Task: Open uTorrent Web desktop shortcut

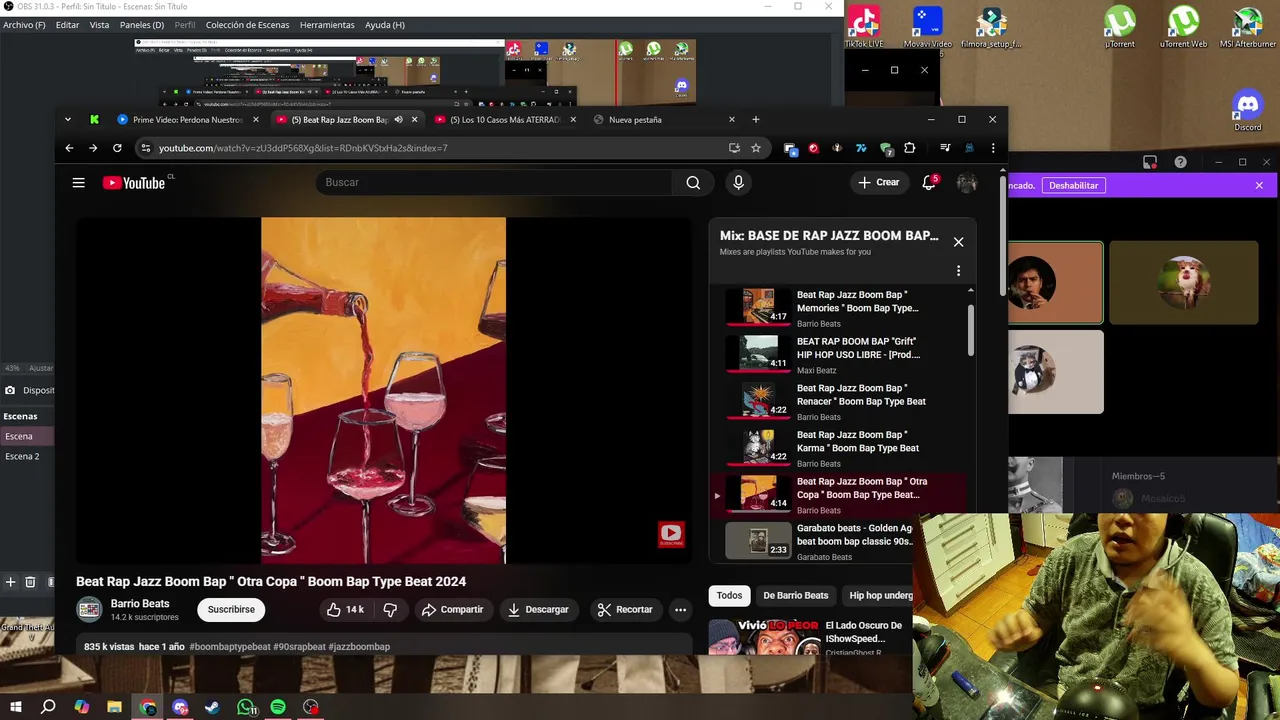Action: pyautogui.click(x=1184, y=26)
